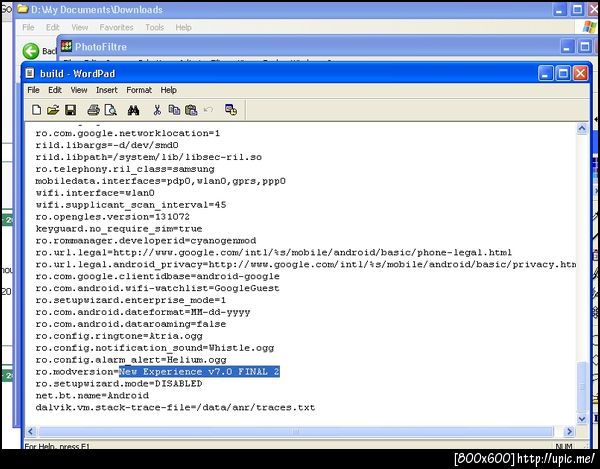Open the Edit menu in WordPad
The image size is (600, 469).
[x=55, y=90]
